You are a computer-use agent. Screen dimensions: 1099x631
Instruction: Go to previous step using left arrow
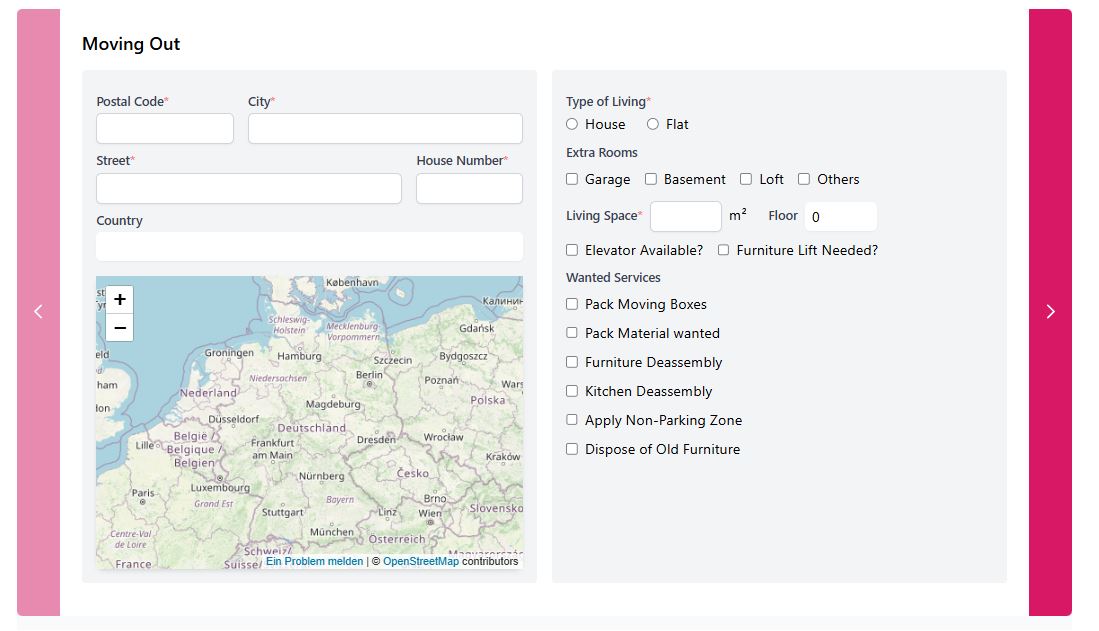tap(39, 312)
